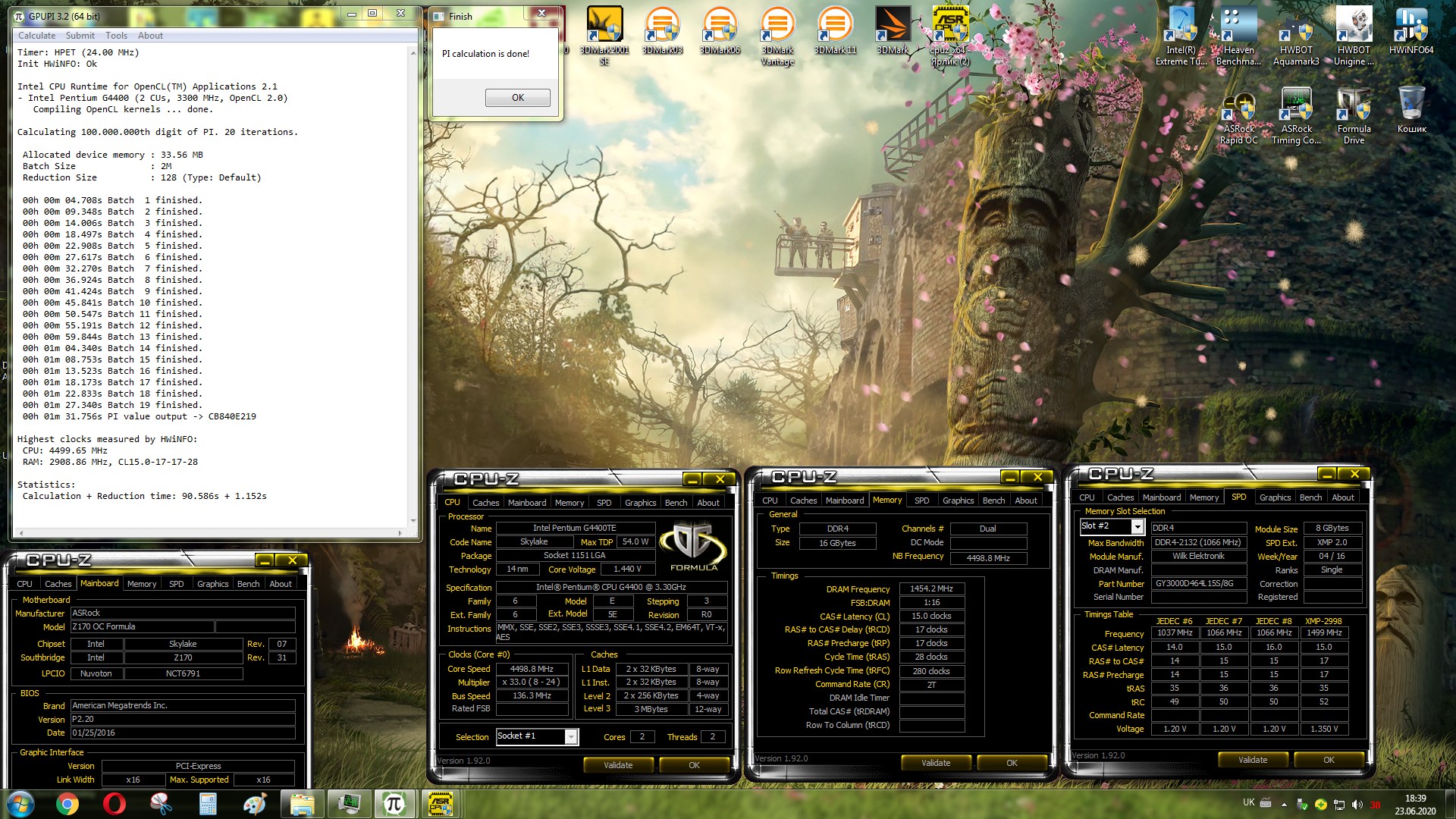The width and height of the screenshot is (1456, 819).
Task: Launch Google Chrome from the taskbar
Action: (x=67, y=804)
